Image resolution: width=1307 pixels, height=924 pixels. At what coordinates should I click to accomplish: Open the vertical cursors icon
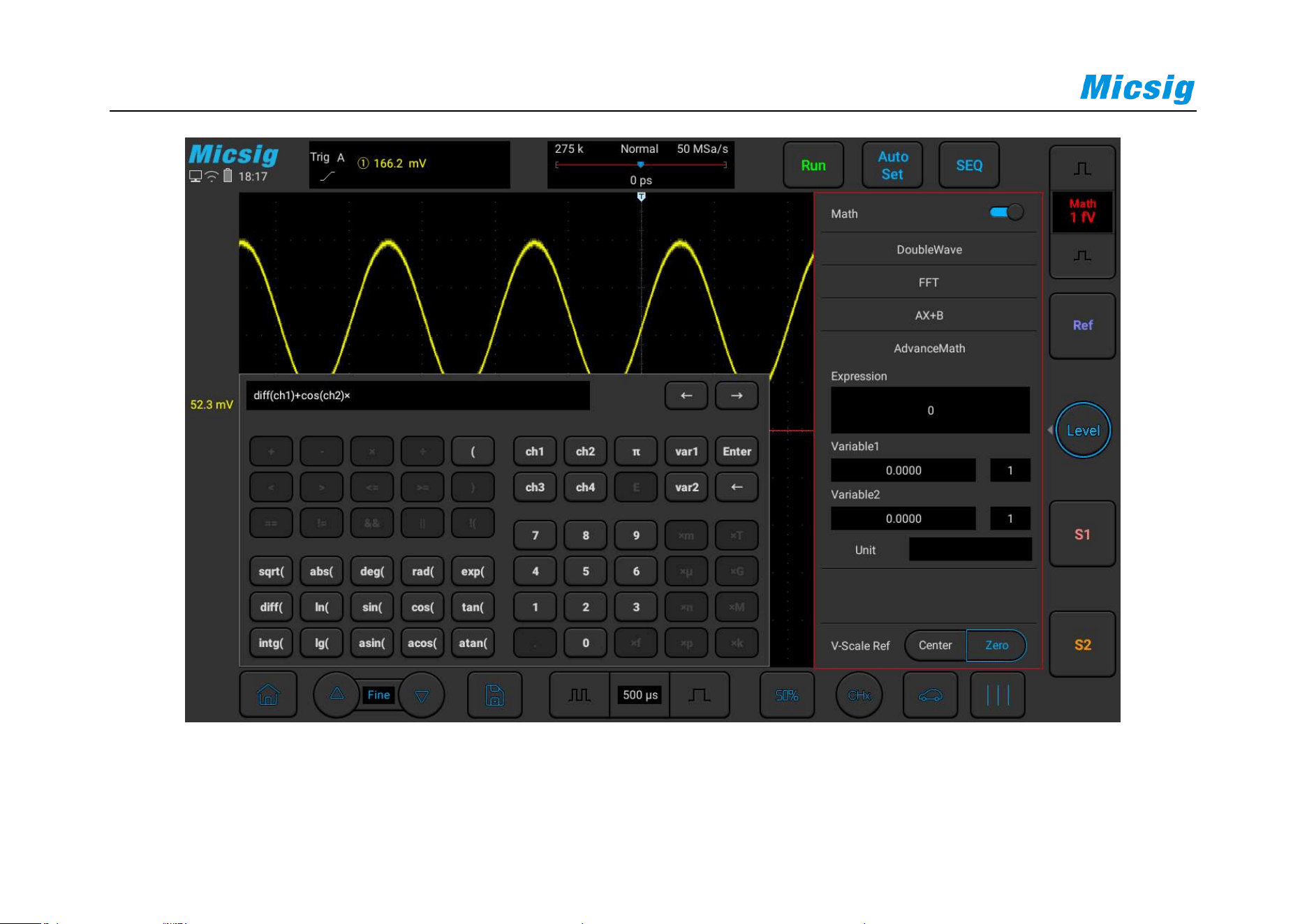(998, 695)
